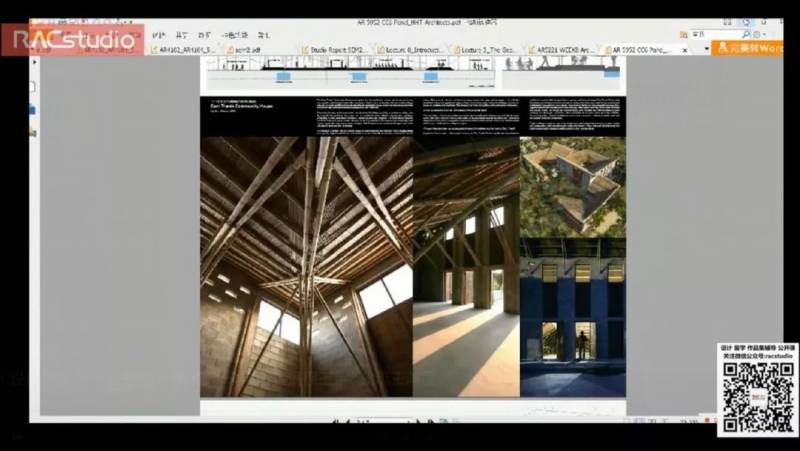Click the aerial view photo of building
800x451 pixels.
(572, 186)
